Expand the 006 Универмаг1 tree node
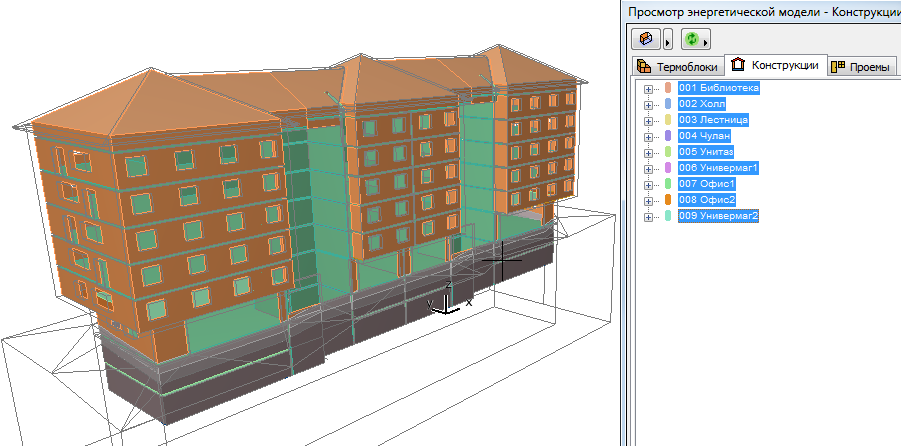Screen dimensions: 901x446 (x=648, y=168)
